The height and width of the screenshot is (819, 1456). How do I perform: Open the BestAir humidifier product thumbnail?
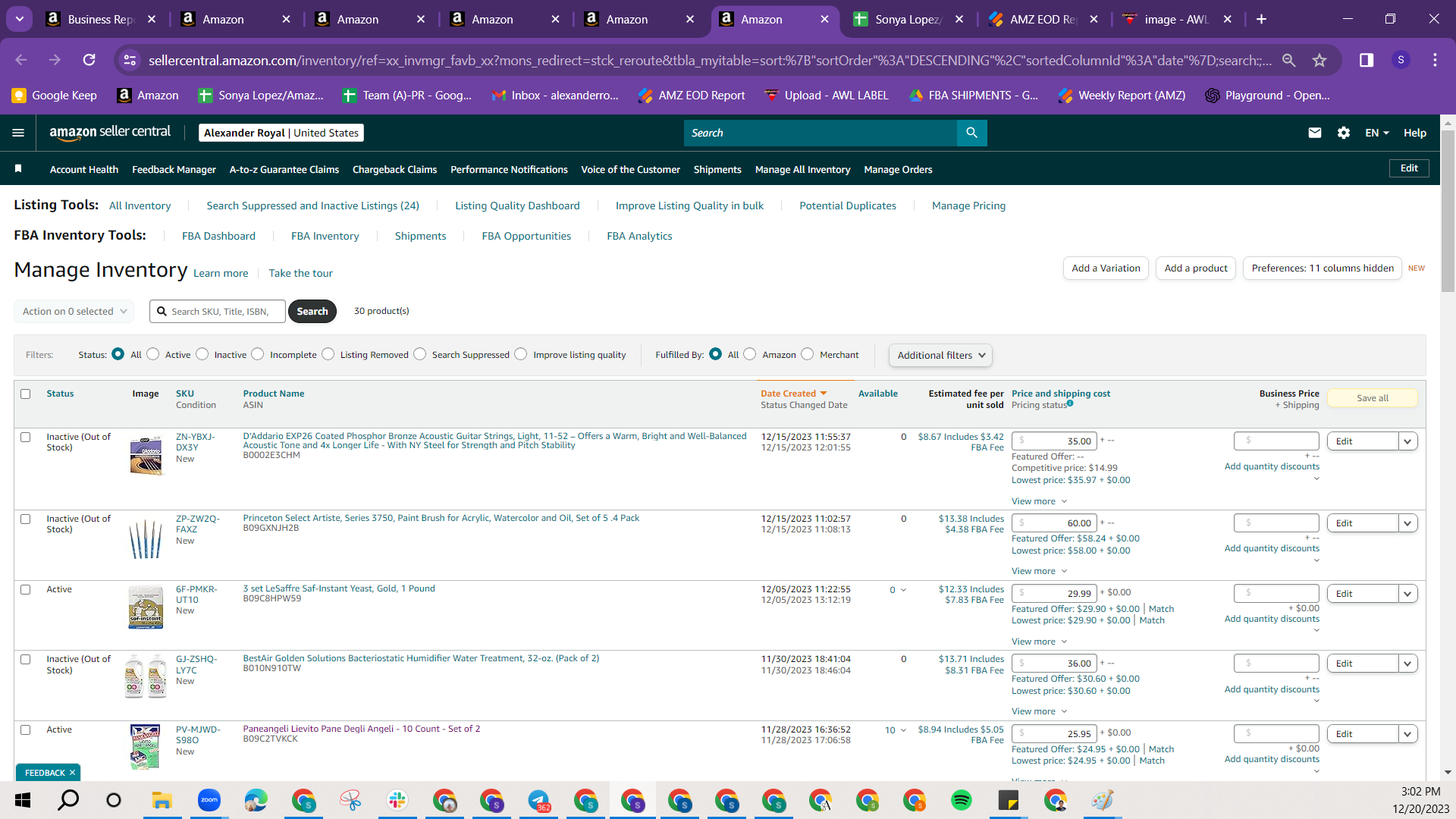pos(146,676)
